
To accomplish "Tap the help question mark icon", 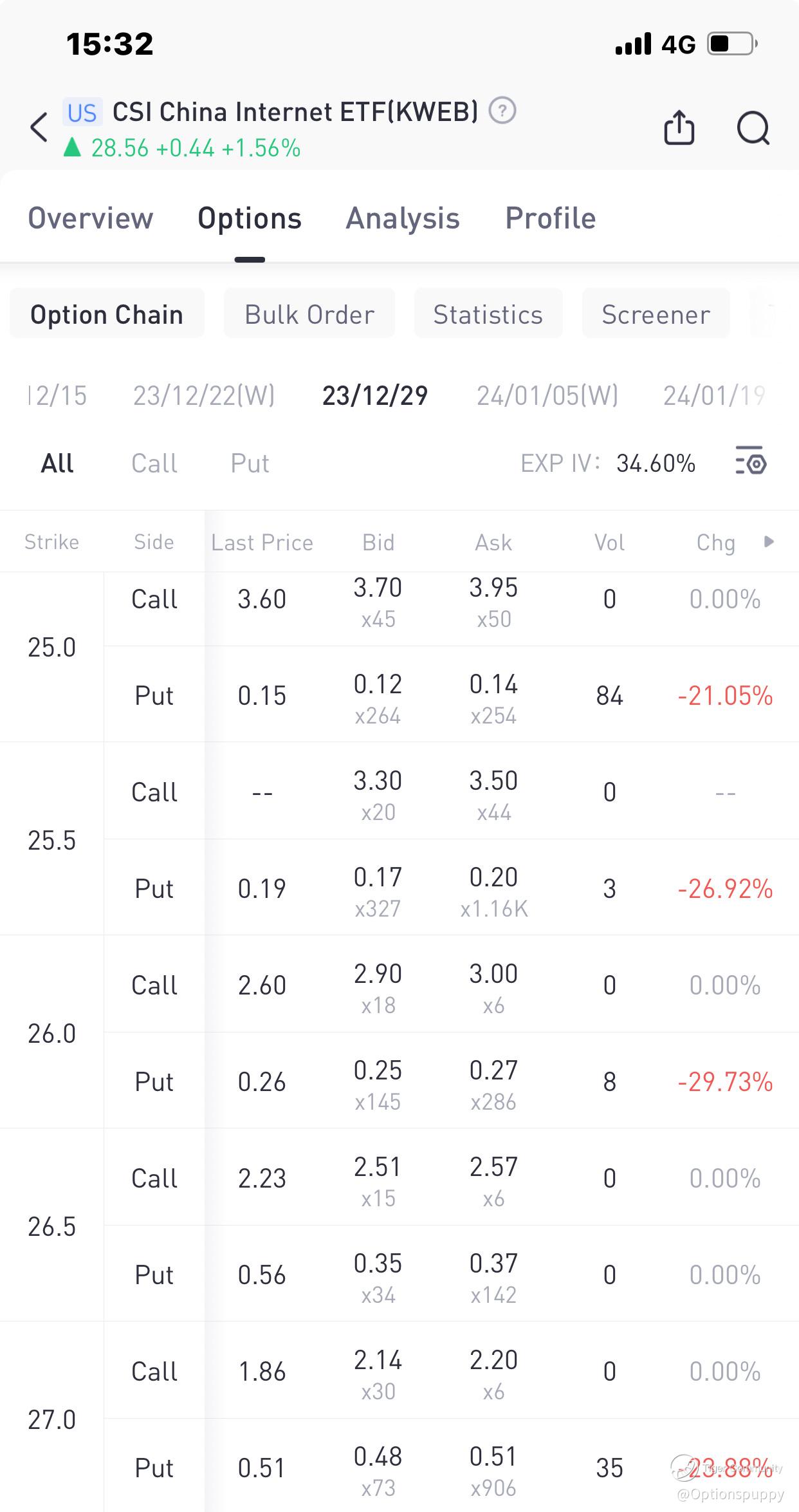I will point(502,111).
